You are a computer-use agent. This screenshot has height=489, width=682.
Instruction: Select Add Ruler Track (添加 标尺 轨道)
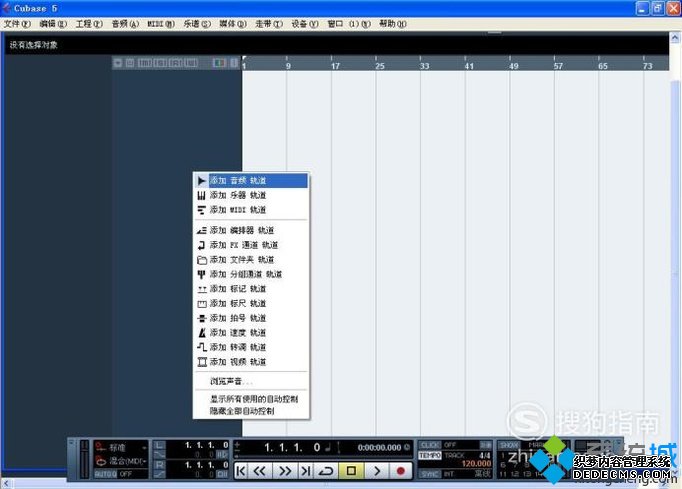point(251,303)
